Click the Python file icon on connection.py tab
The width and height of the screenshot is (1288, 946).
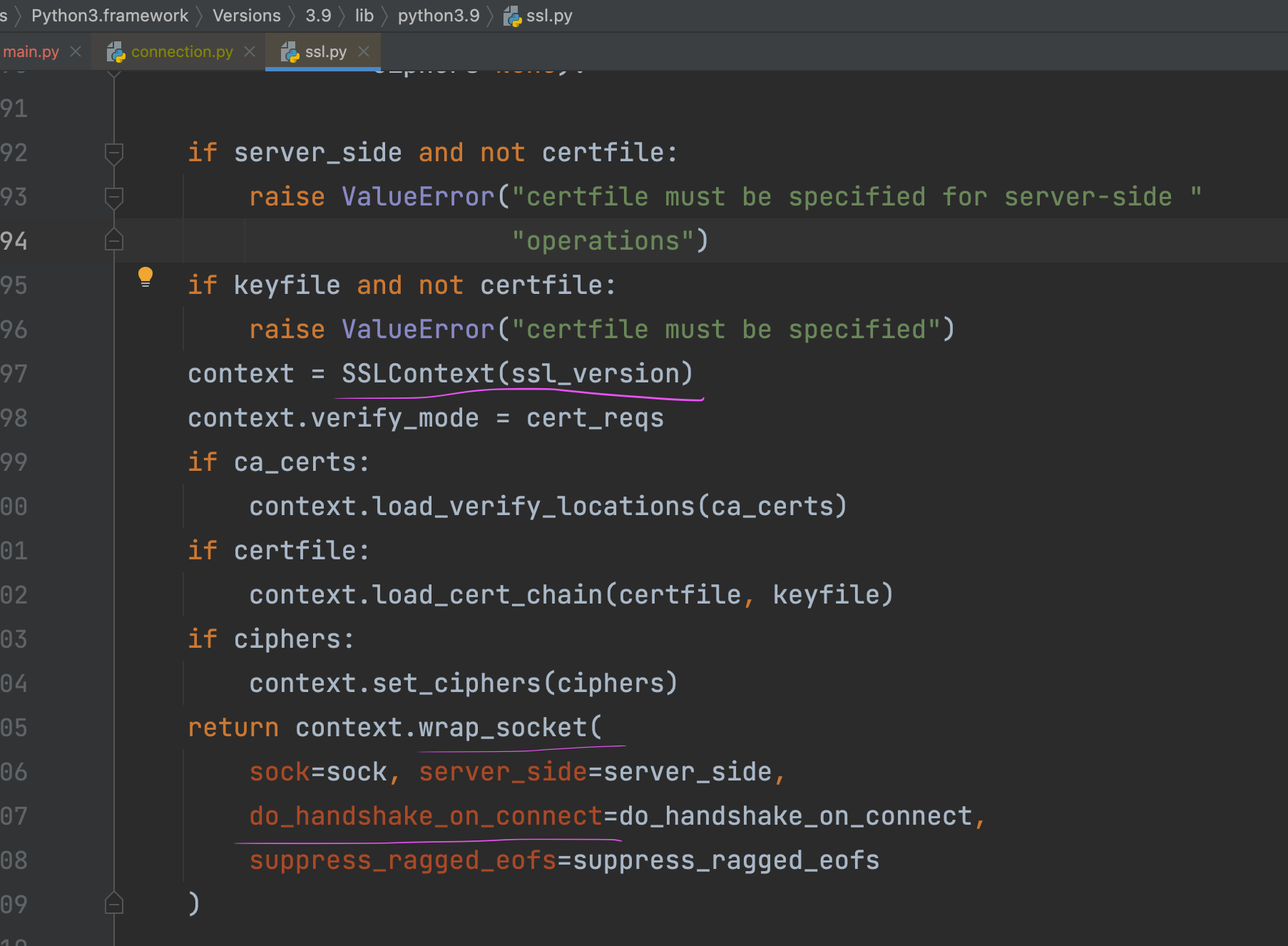(x=116, y=52)
